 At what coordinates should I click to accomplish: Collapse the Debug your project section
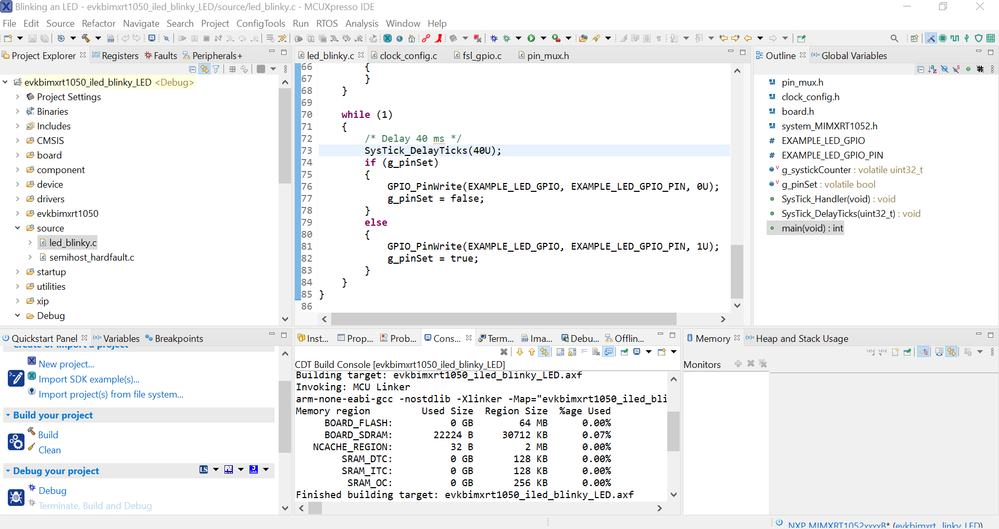pos(8,471)
